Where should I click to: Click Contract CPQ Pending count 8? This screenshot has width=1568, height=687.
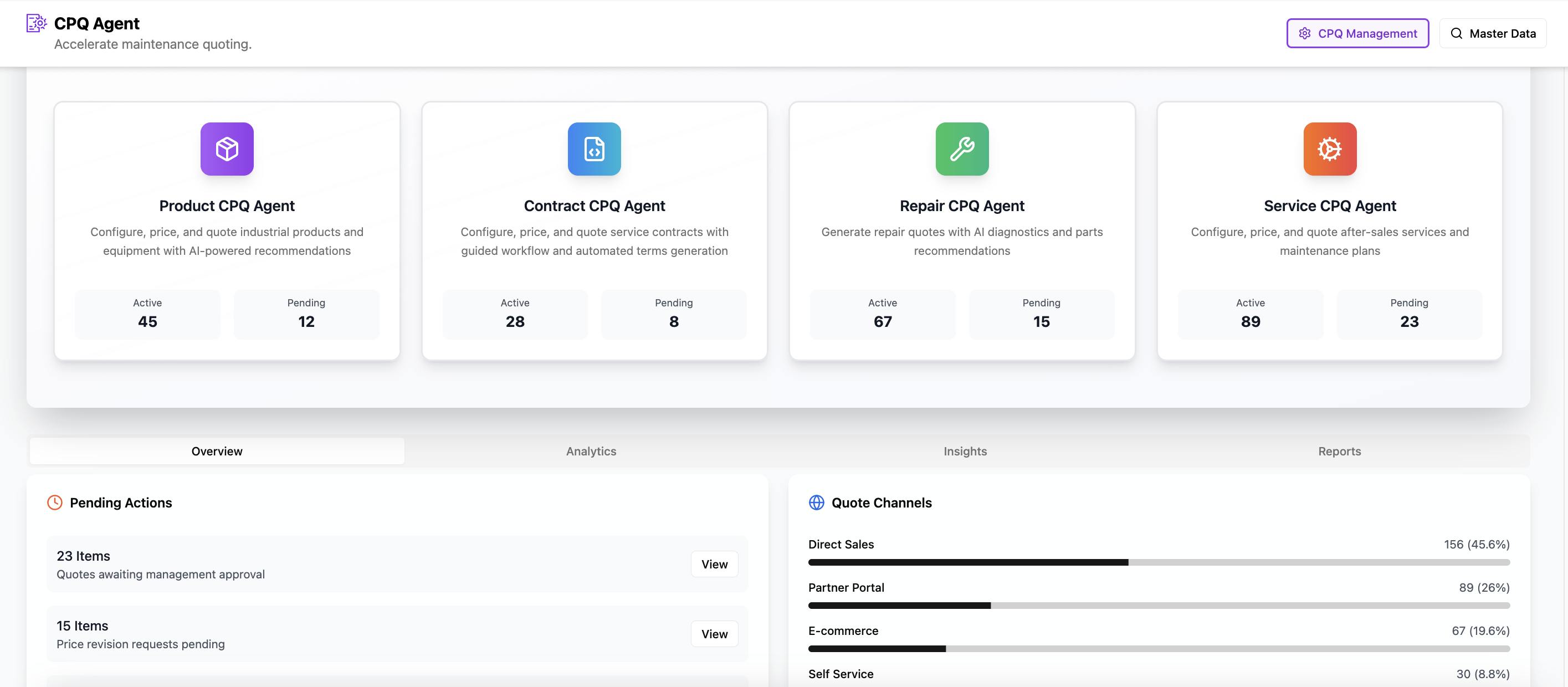click(674, 321)
